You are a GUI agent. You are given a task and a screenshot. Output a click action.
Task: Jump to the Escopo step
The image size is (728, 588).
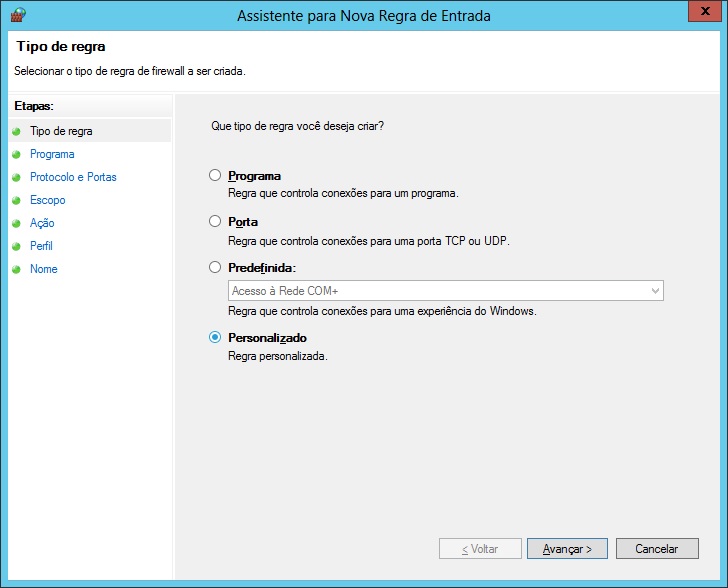(48, 200)
